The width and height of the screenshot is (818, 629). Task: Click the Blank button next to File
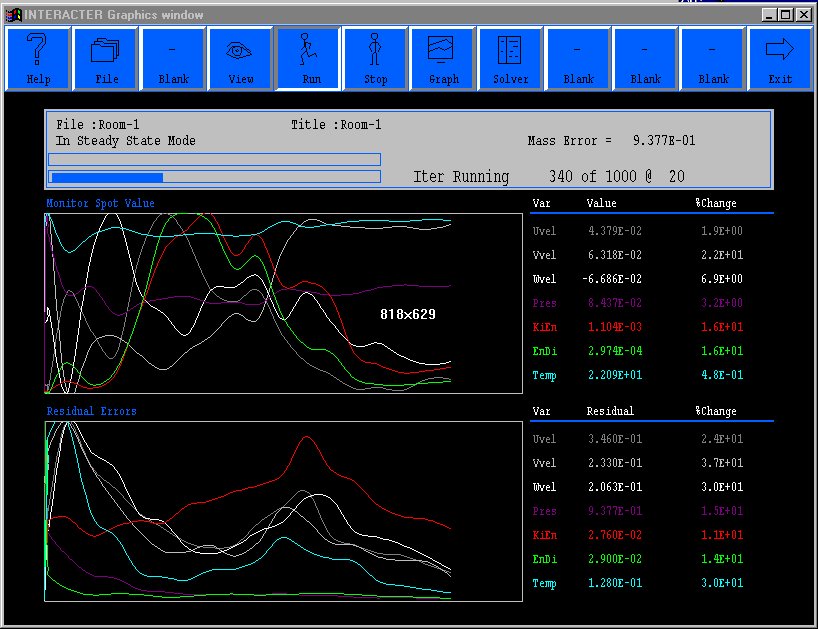pyautogui.click(x=173, y=59)
